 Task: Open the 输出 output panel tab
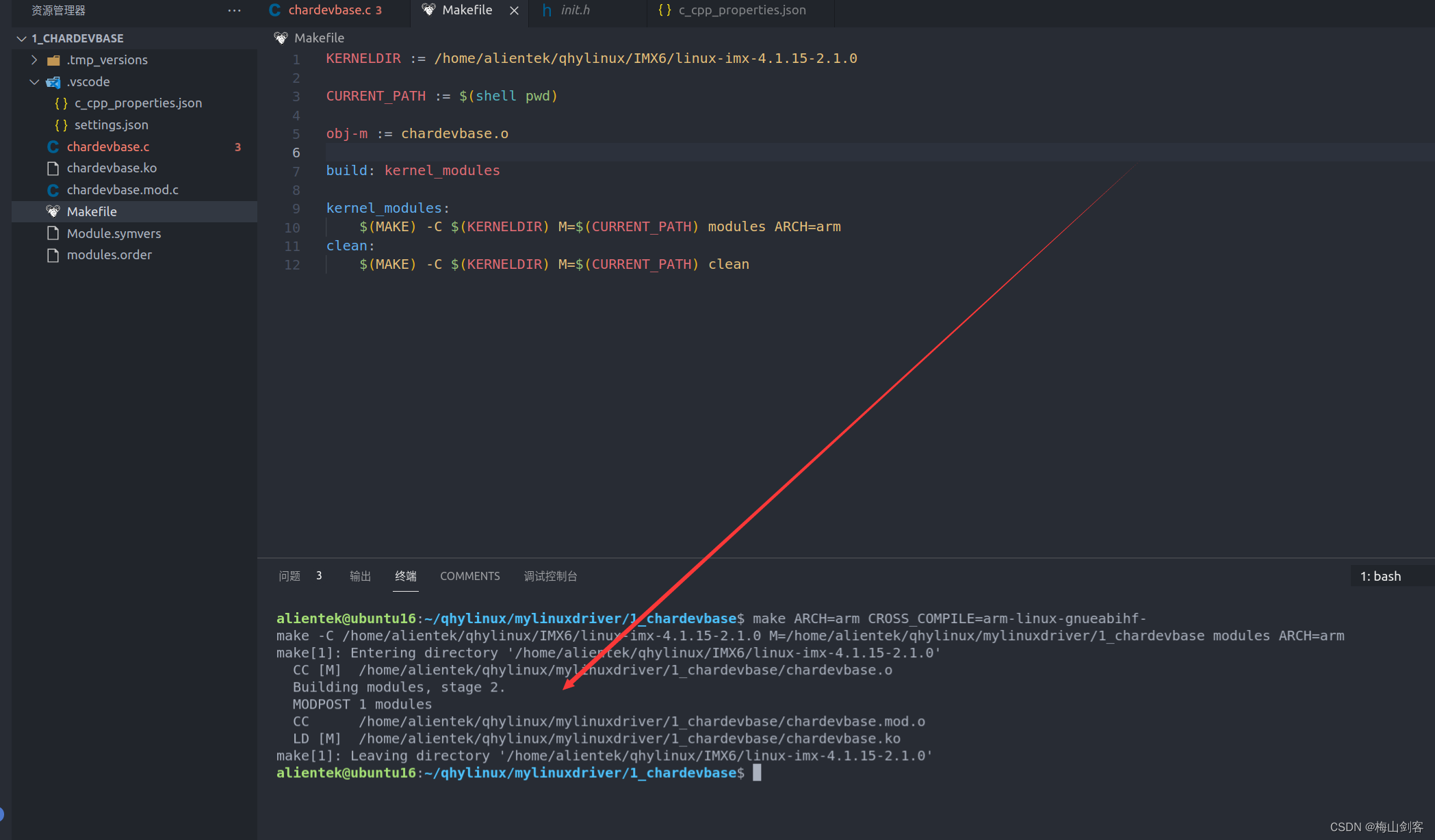[x=360, y=576]
